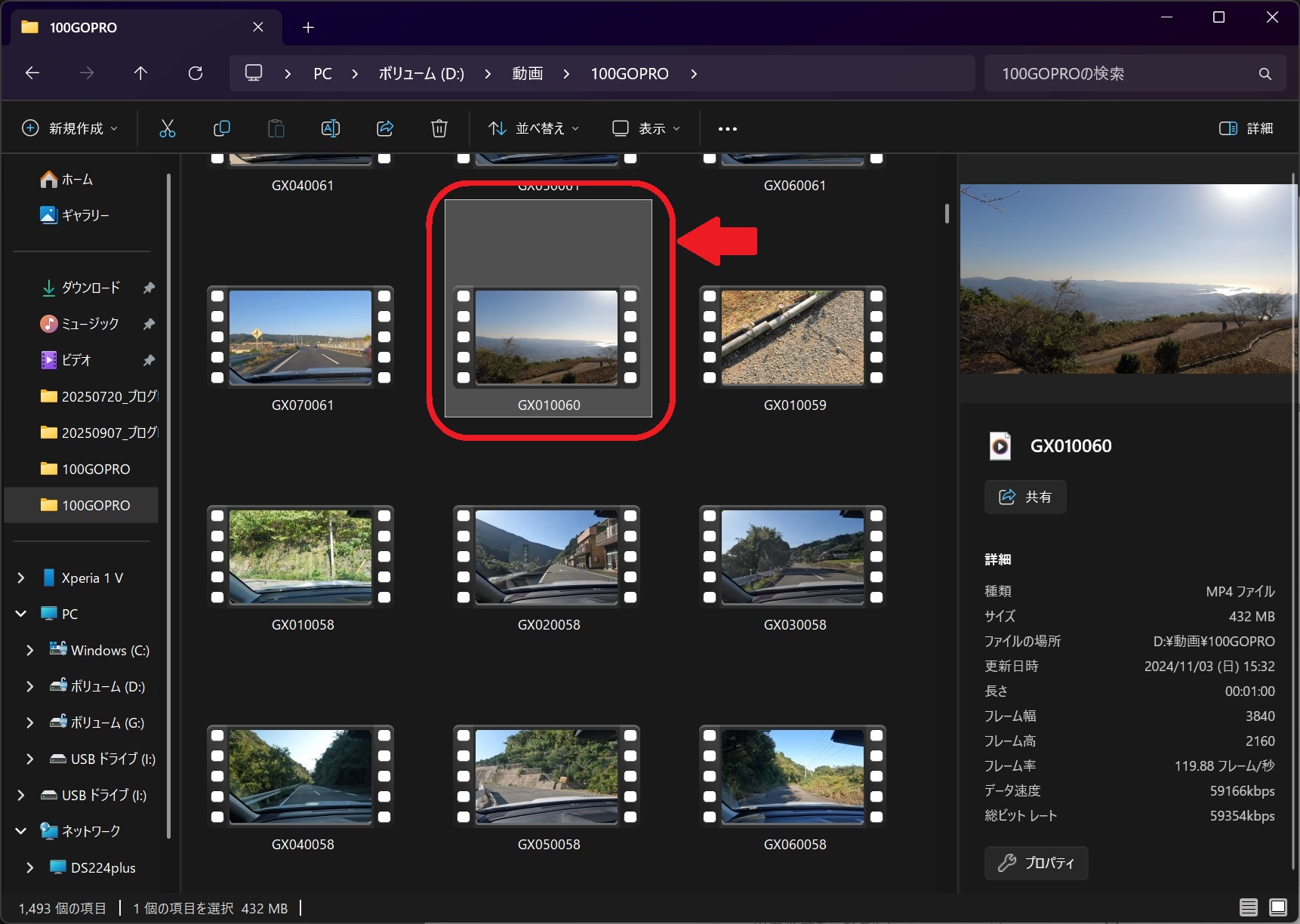Switch to details list view layout

click(x=1249, y=907)
